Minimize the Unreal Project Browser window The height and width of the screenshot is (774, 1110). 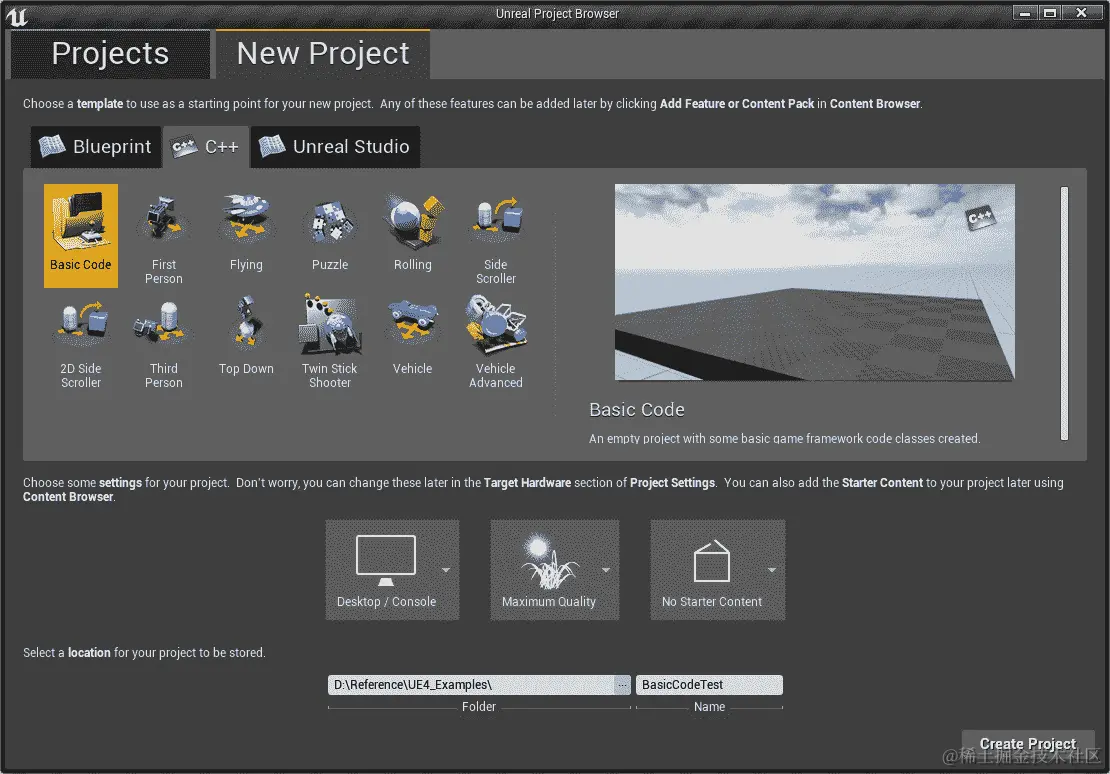click(1024, 13)
